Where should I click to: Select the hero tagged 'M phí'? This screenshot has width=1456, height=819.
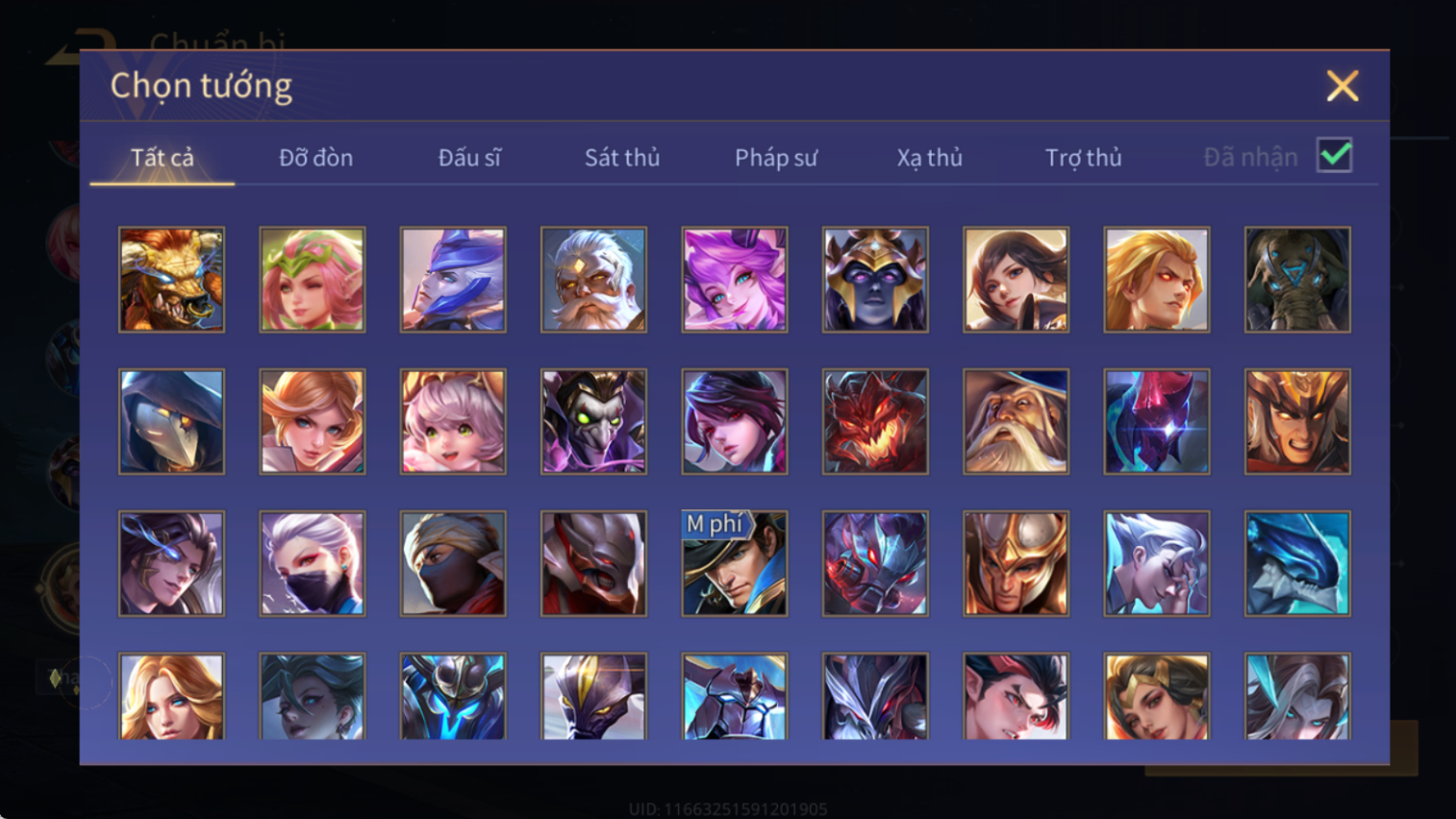735,563
